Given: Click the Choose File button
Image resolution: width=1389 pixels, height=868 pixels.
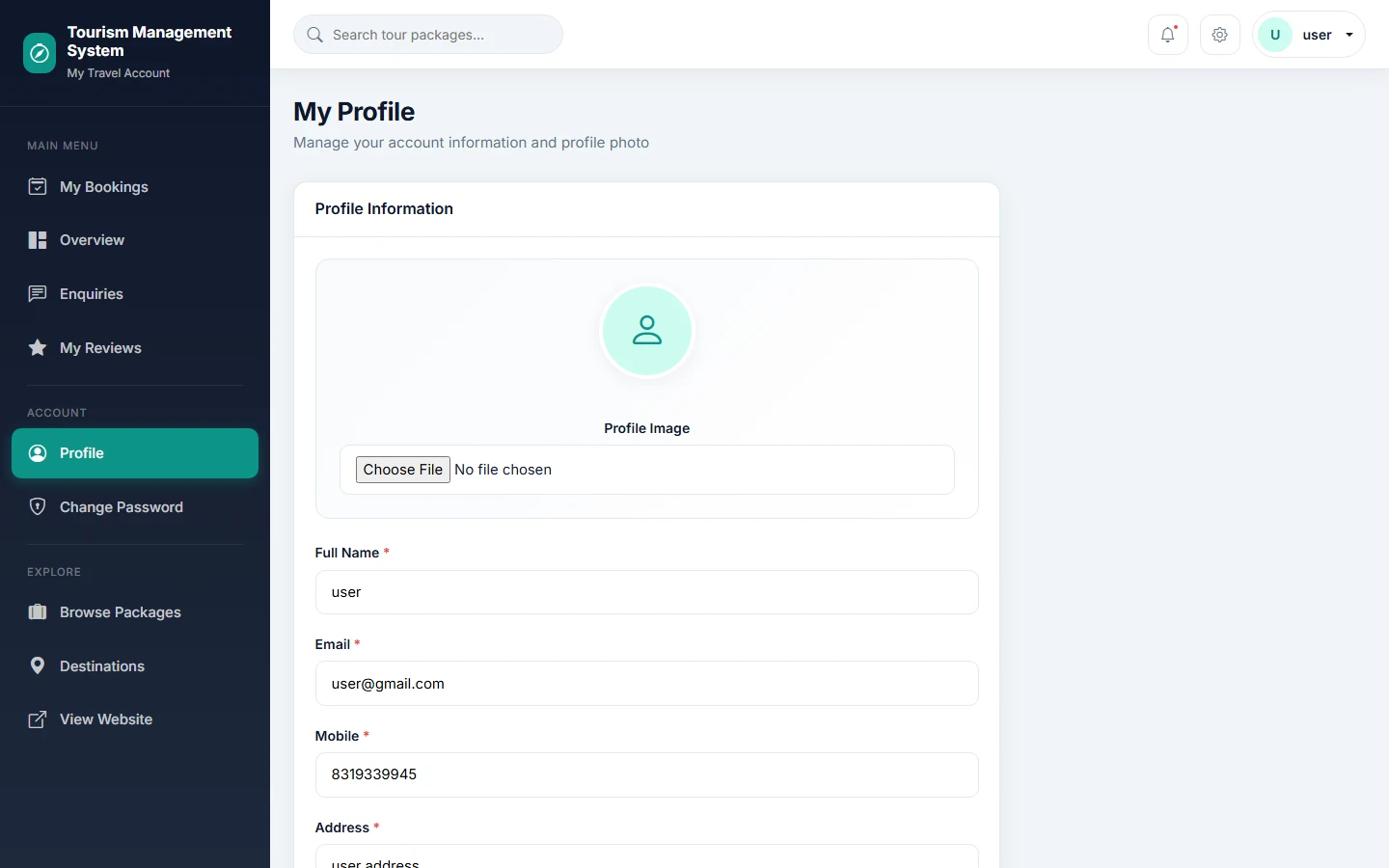Looking at the screenshot, I should pos(403,470).
